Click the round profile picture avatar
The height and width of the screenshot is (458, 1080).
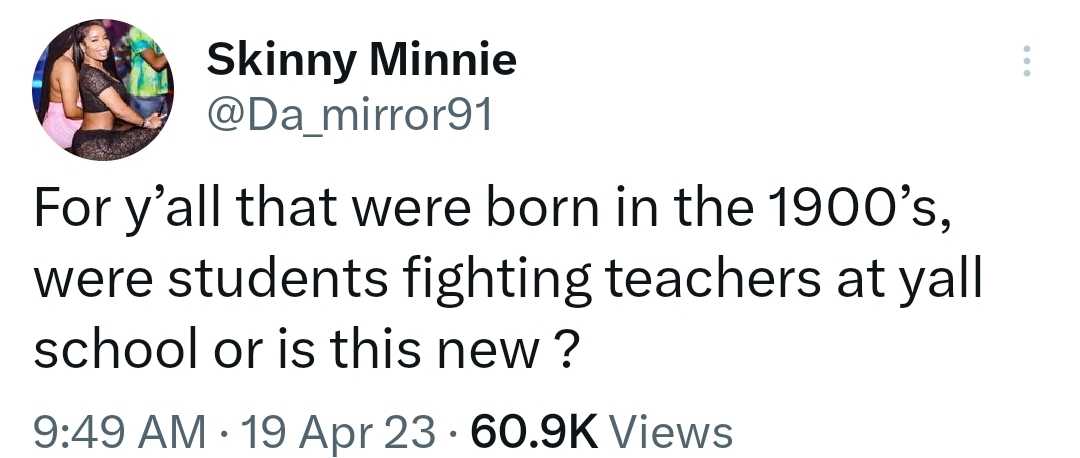click(x=103, y=90)
